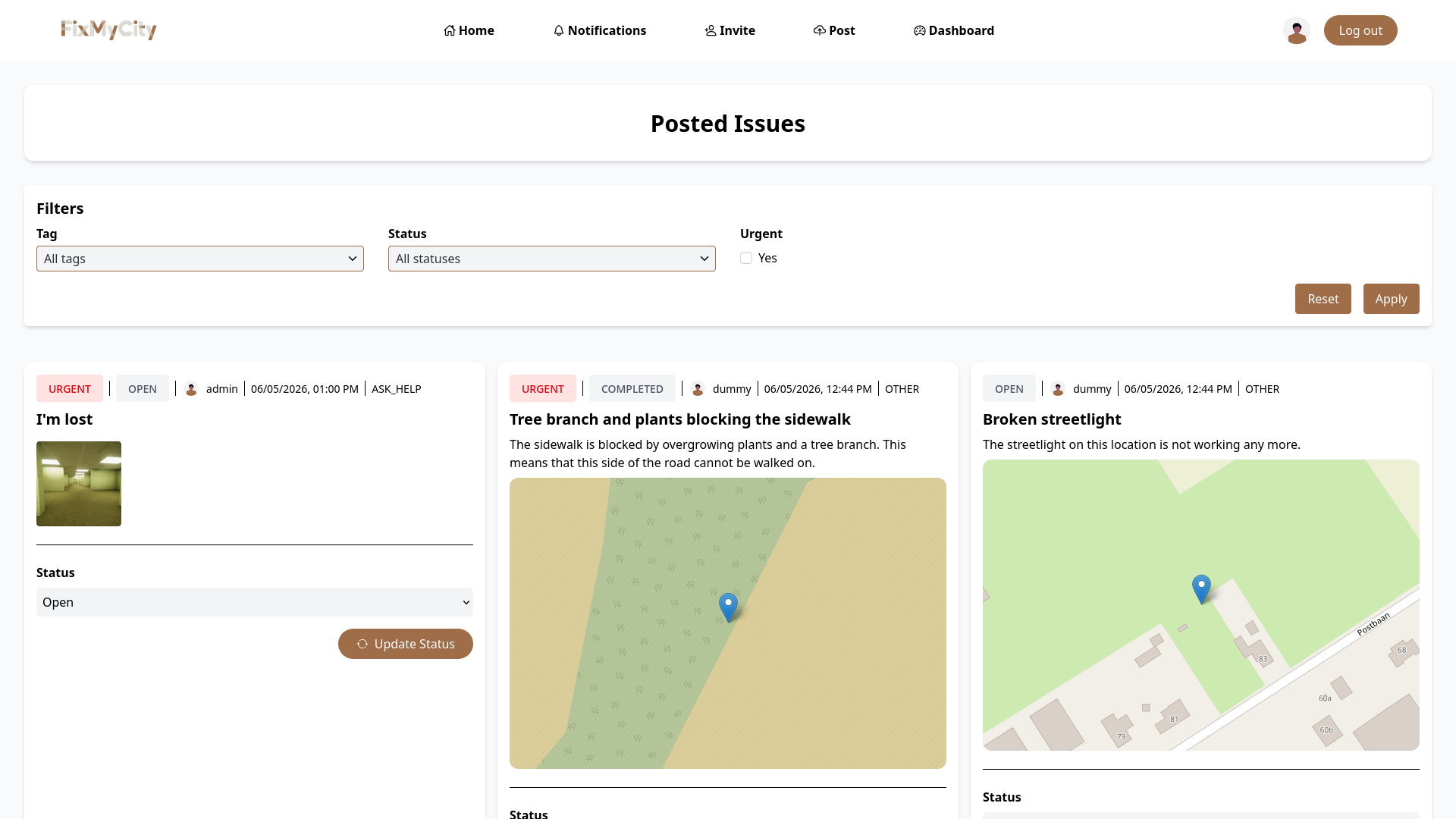Screen dimensions: 1456x819
Task: Click admin avatar on 'I'm lost' card
Action: coord(191,389)
